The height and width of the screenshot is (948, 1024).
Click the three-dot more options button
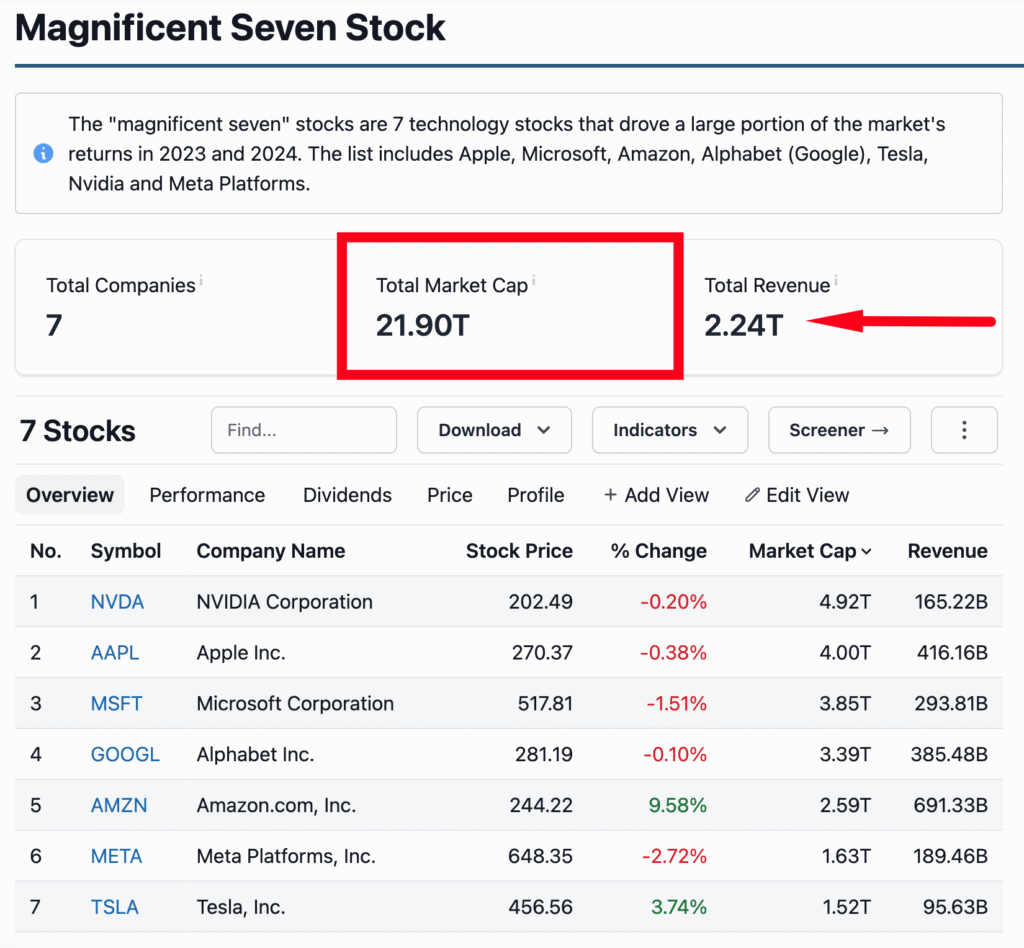964,430
